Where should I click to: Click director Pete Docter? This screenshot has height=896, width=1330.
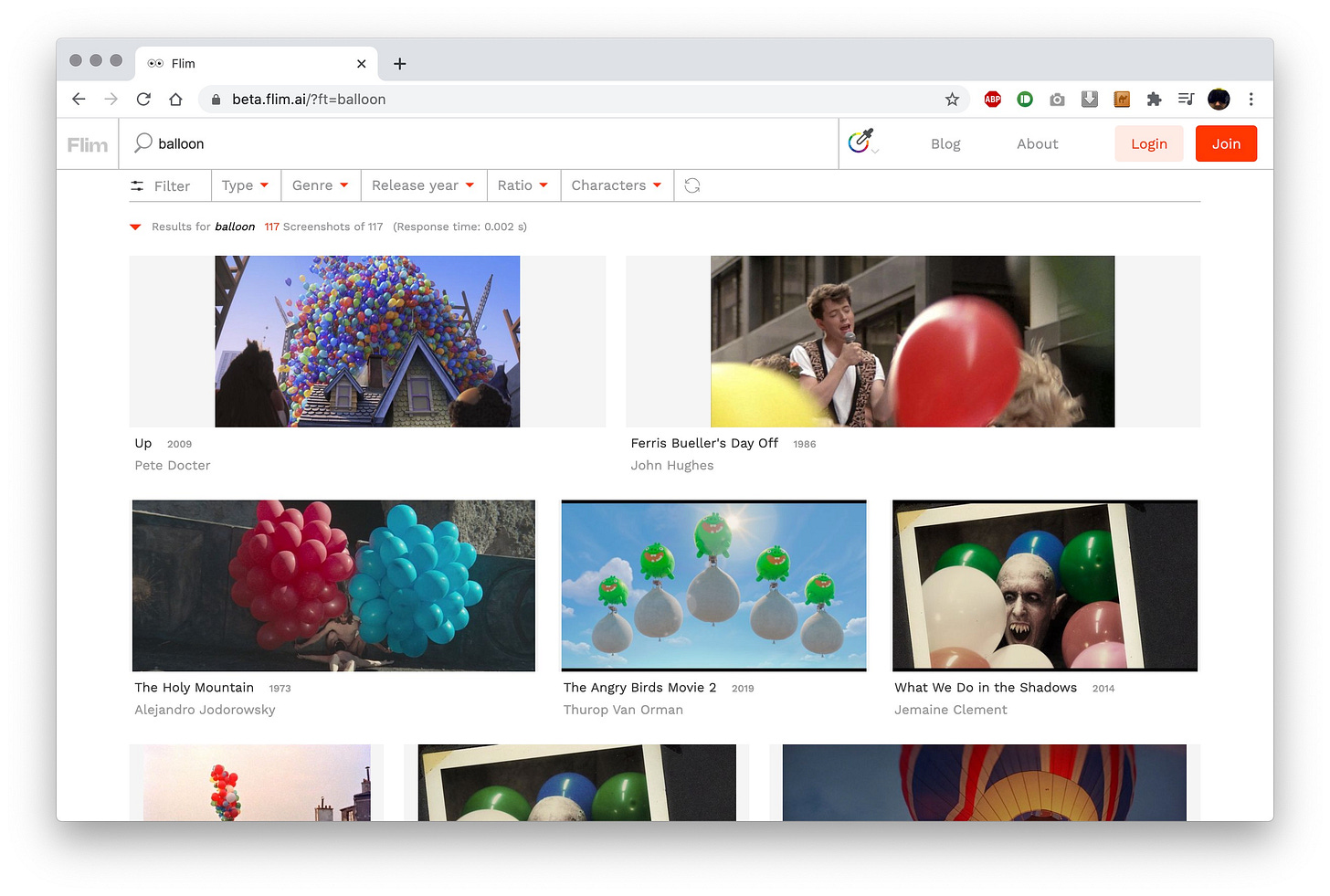(173, 466)
